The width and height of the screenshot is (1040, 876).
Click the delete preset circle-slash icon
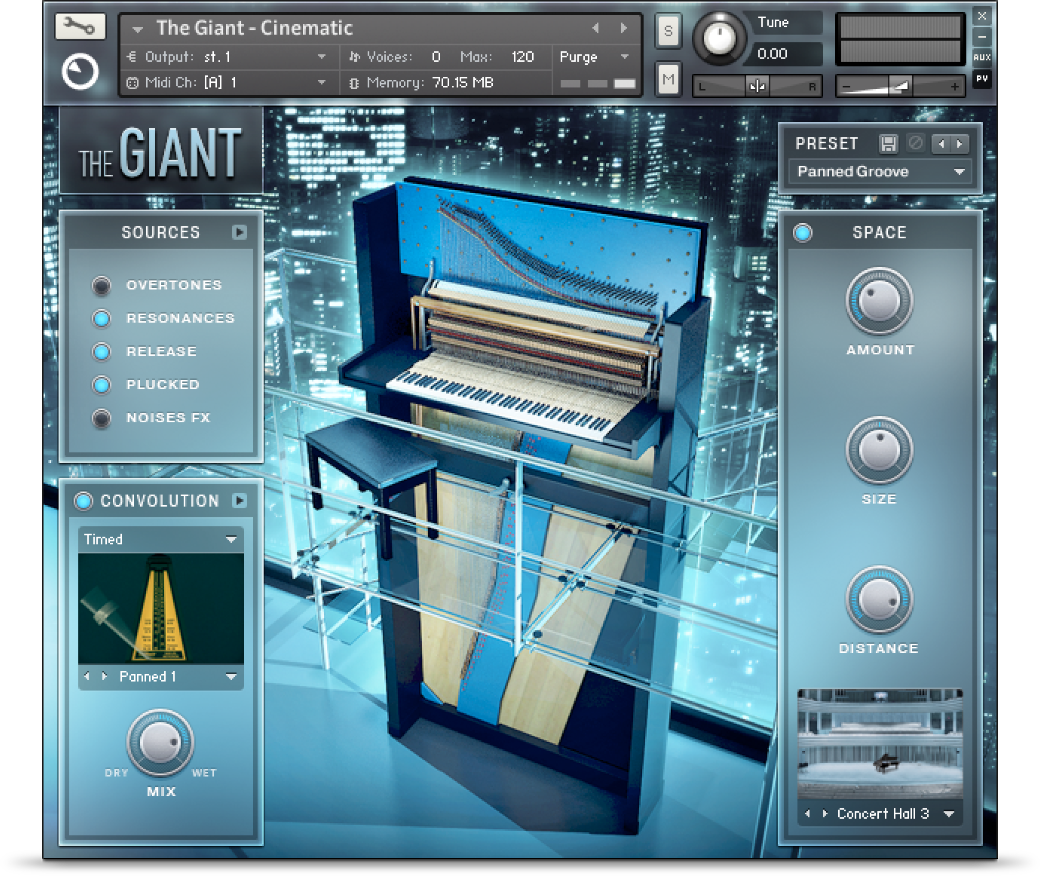pos(915,143)
